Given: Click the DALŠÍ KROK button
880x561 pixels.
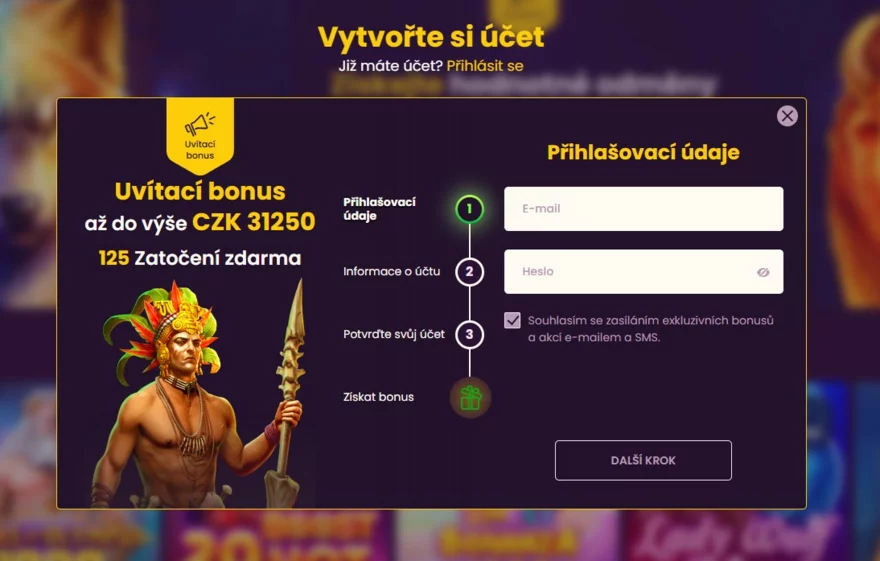Looking at the screenshot, I should [x=643, y=461].
